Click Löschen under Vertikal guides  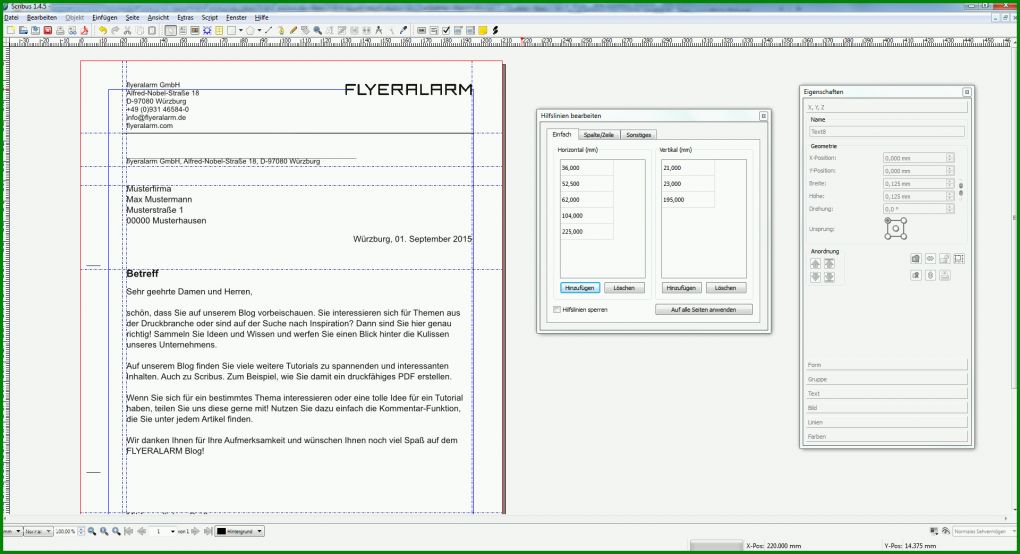[x=725, y=287]
